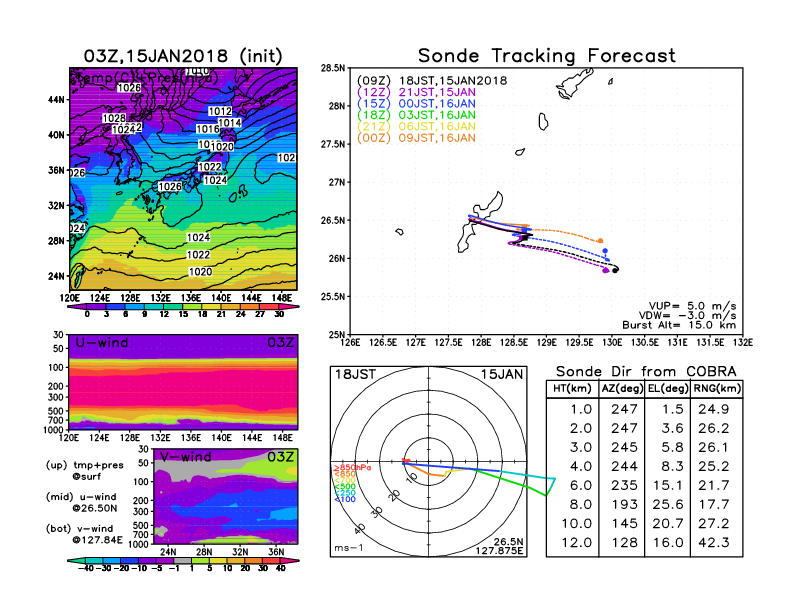Image resolution: width=792 pixels, height=612 pixels.
Task: Click the HT(km) column header
Action: click(x=572, y=389)
